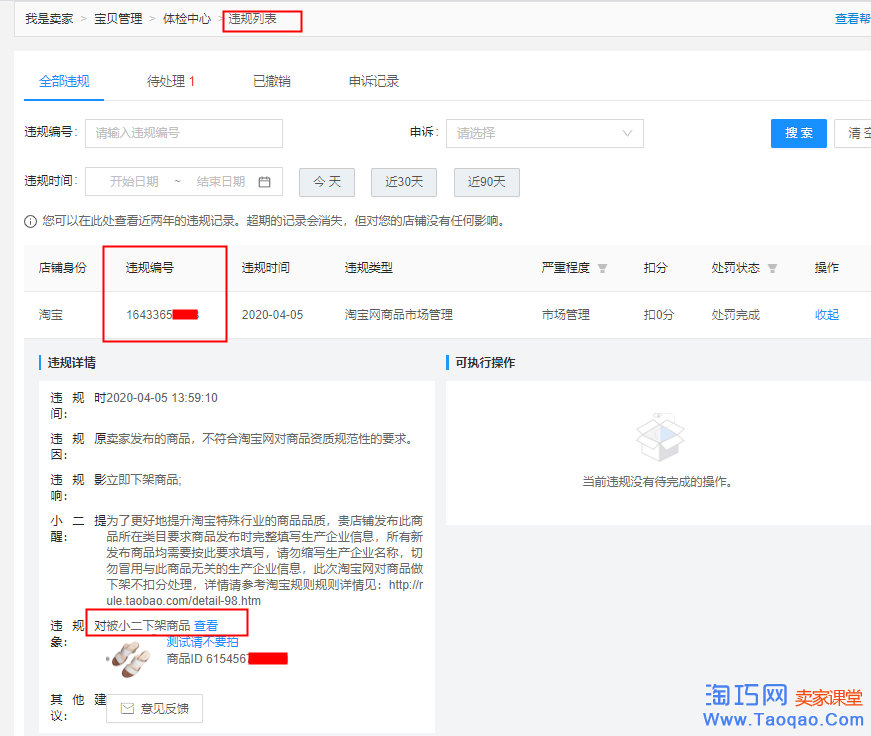Screen dimensions: 871x736
Task: Filter violations to 近90天
Action: tap(487, 182)
